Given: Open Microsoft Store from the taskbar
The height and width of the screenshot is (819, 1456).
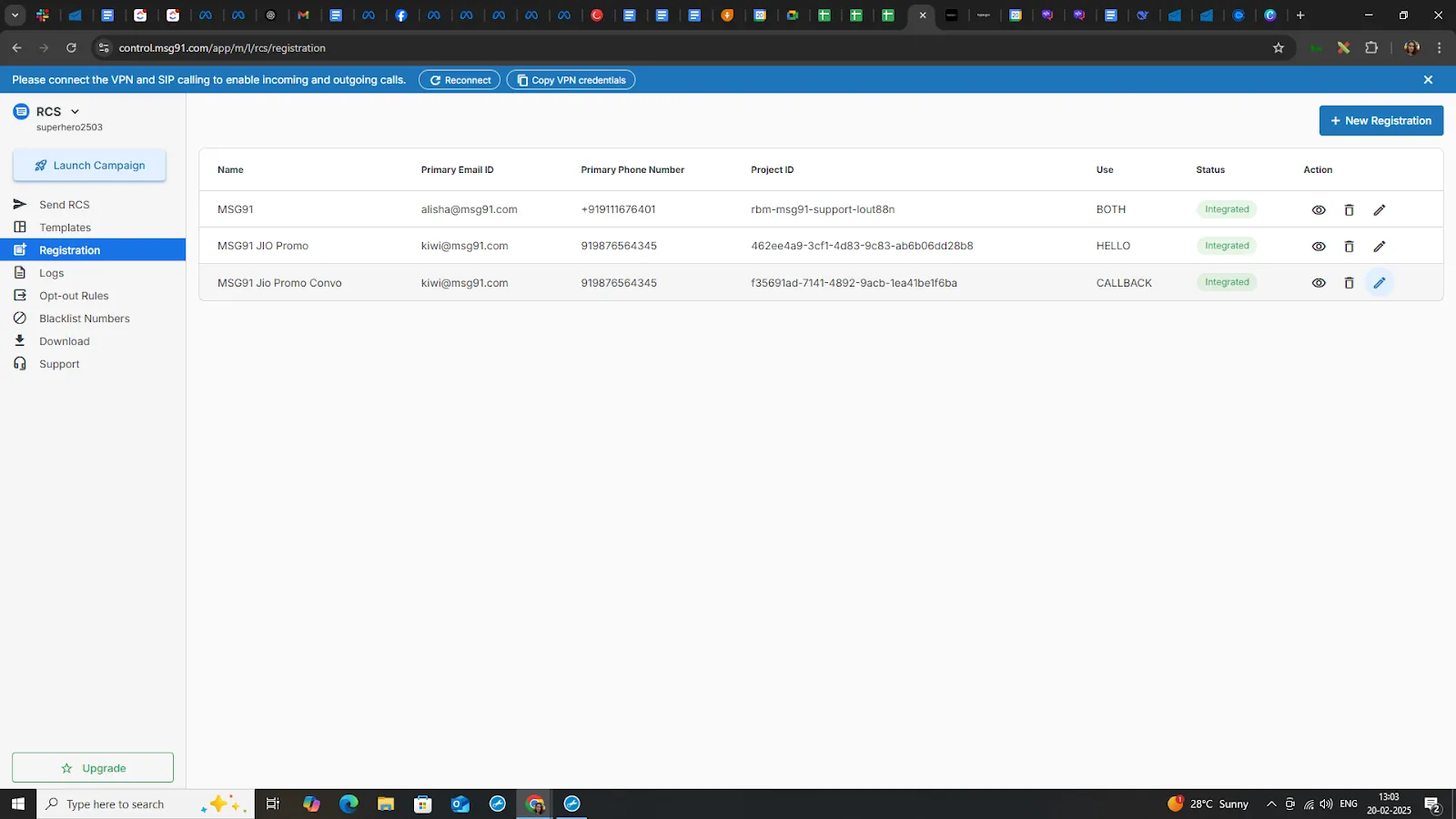Looking at the screenshot, I should click(x=423, y=804).
